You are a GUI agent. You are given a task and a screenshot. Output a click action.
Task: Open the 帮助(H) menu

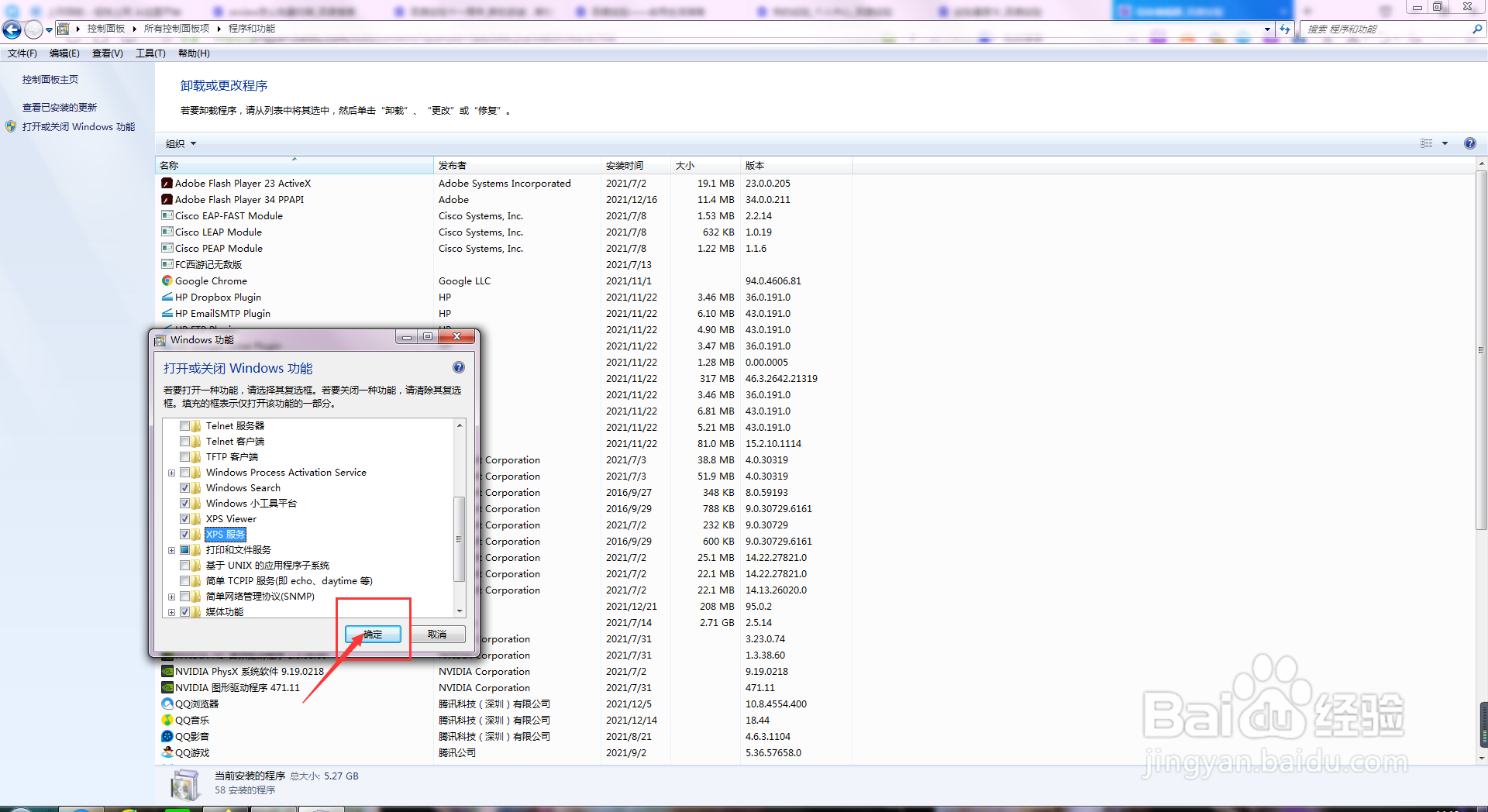[x=194, y=53]
